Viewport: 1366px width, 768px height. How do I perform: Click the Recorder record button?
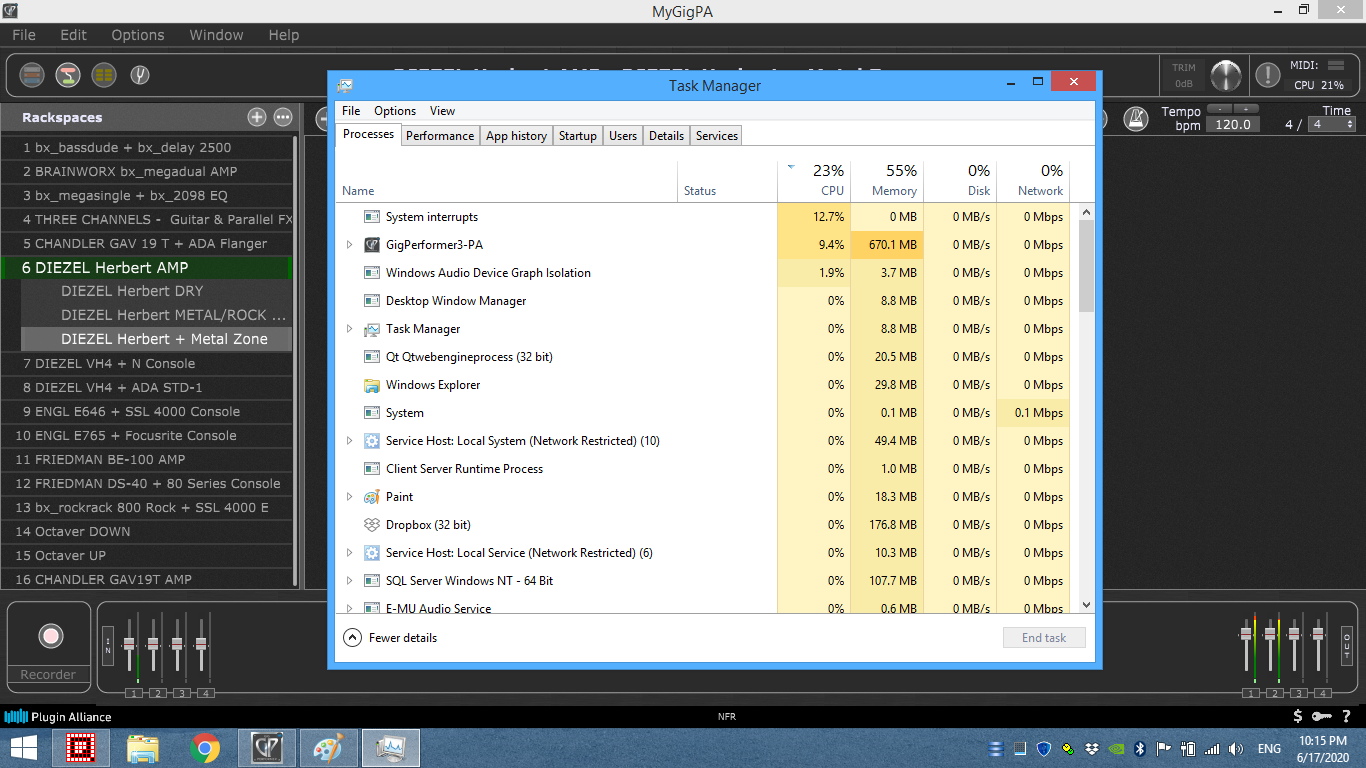(x=51, y=636)
